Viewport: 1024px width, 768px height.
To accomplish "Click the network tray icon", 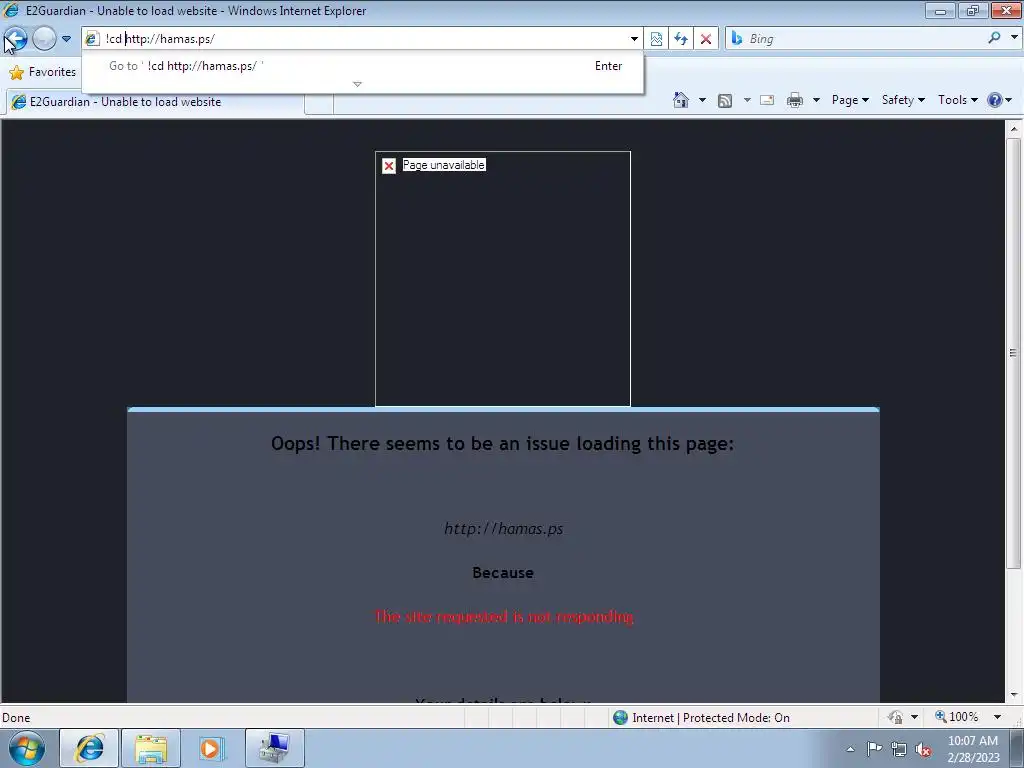I will pos(899,749).
